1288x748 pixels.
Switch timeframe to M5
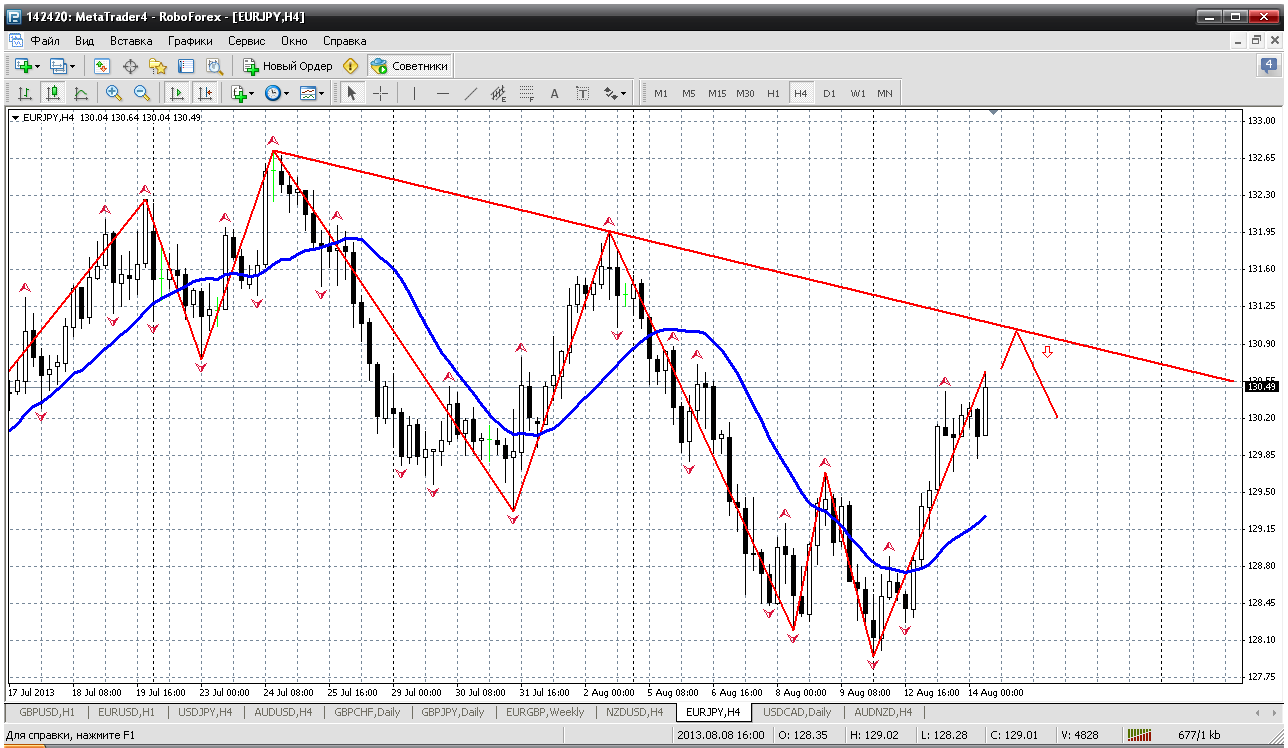coord(689,93)
